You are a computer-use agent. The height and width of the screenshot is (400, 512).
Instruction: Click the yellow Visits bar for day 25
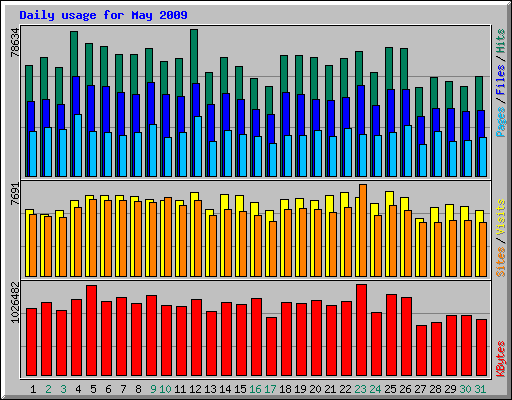pos(389,198)
